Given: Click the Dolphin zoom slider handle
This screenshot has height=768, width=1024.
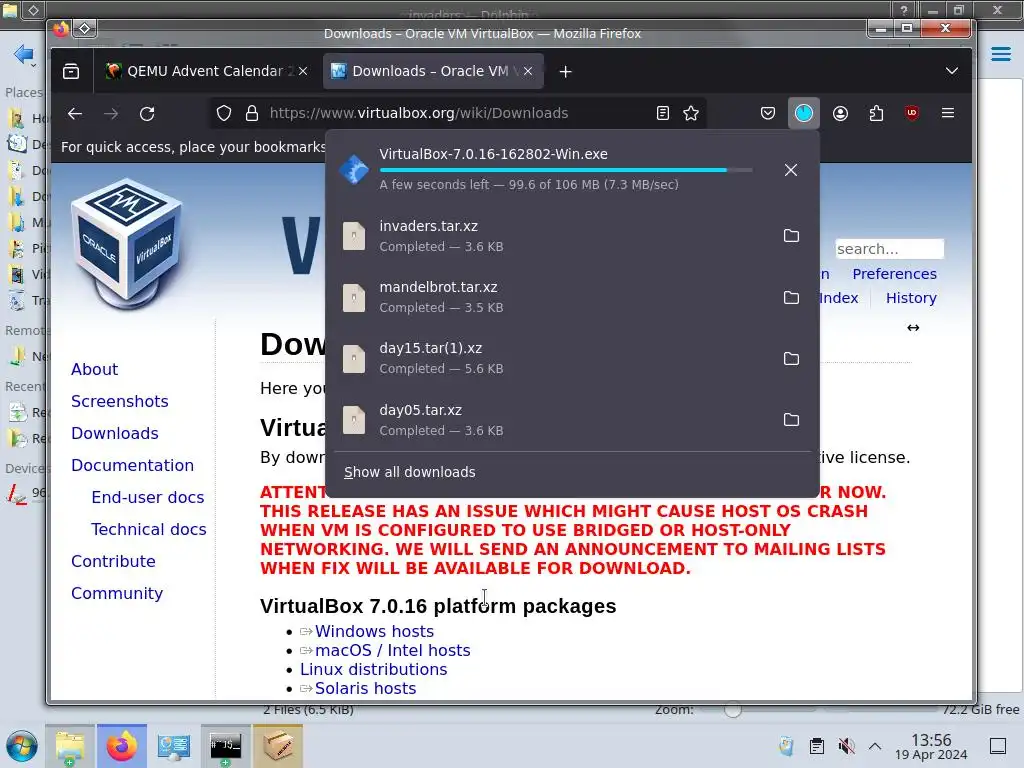Looking at the screenshot, I should [x=733, y=710].
